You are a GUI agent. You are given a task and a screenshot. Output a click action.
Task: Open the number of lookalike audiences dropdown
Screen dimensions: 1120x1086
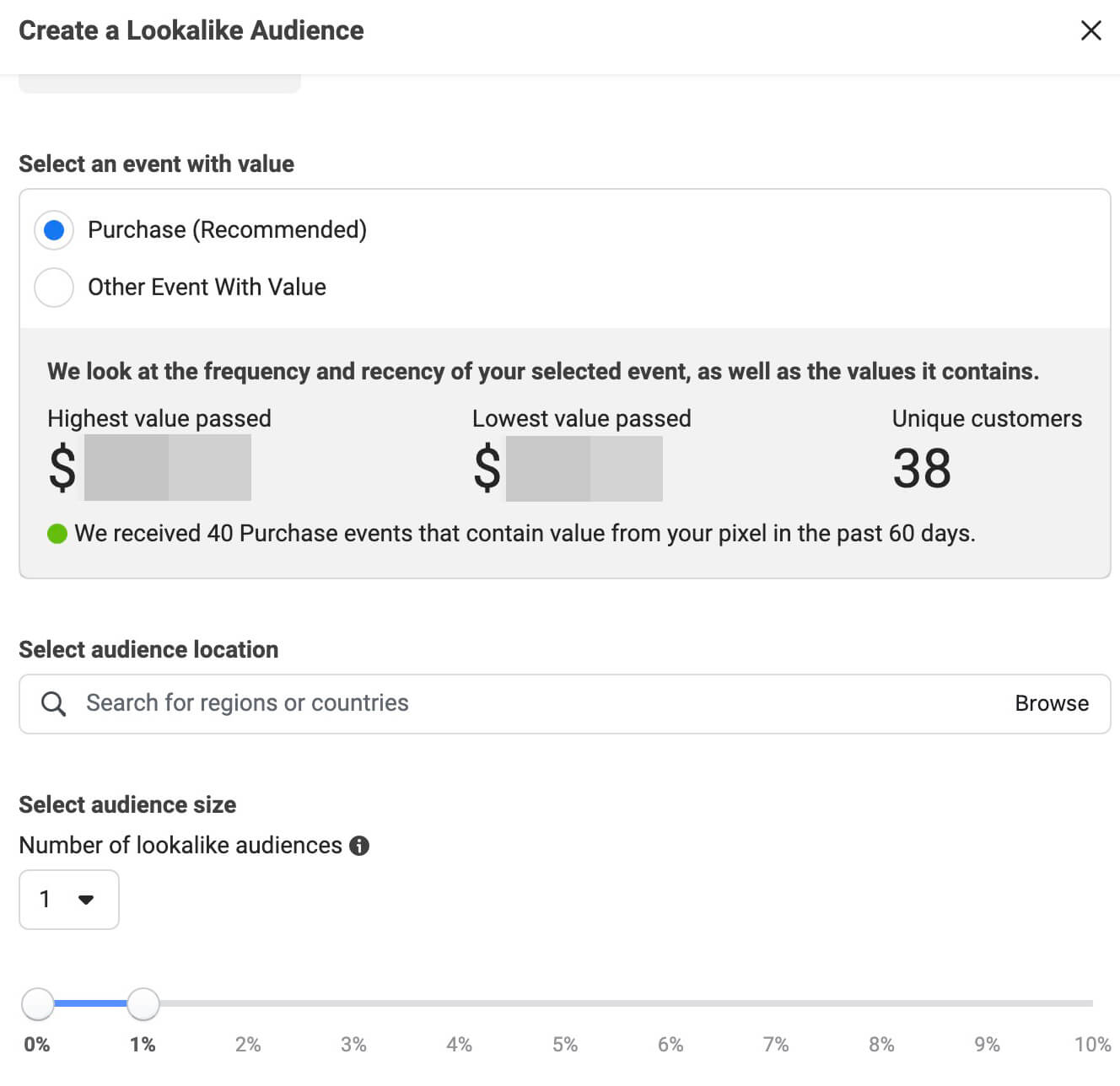[68, 900]
